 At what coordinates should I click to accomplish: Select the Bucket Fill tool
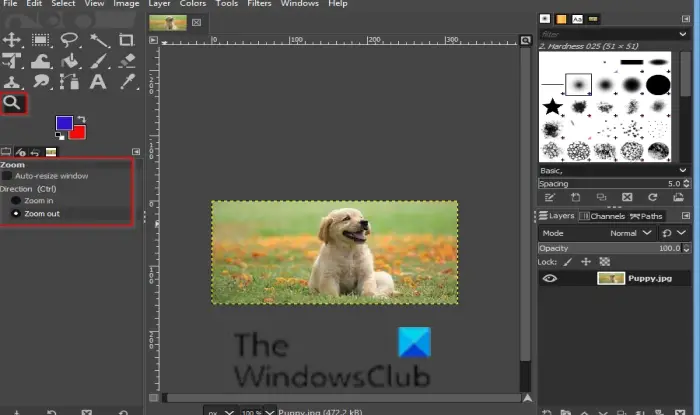tap(69, 61)
